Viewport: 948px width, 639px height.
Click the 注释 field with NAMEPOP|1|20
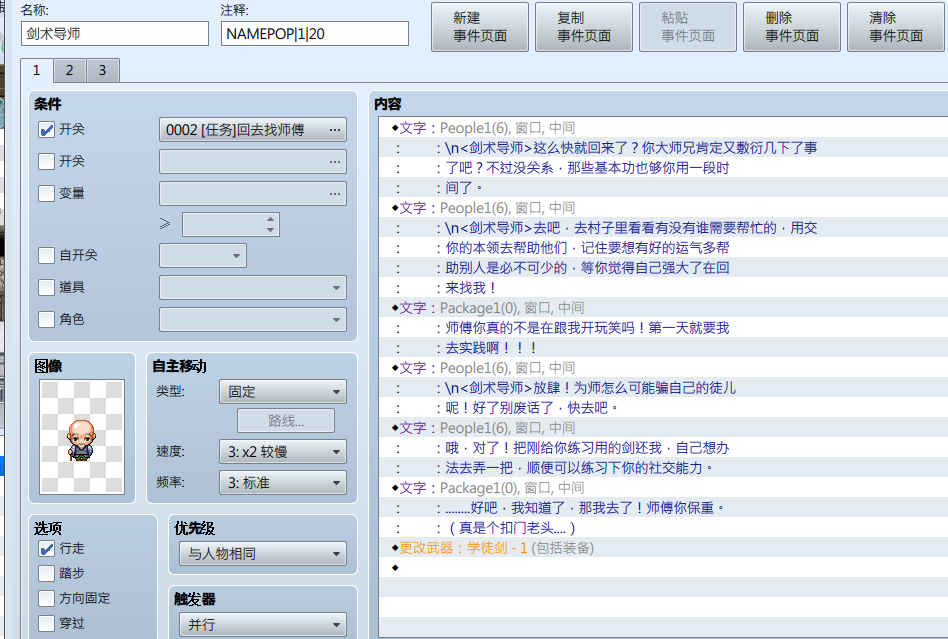click(x=315, y=34)
